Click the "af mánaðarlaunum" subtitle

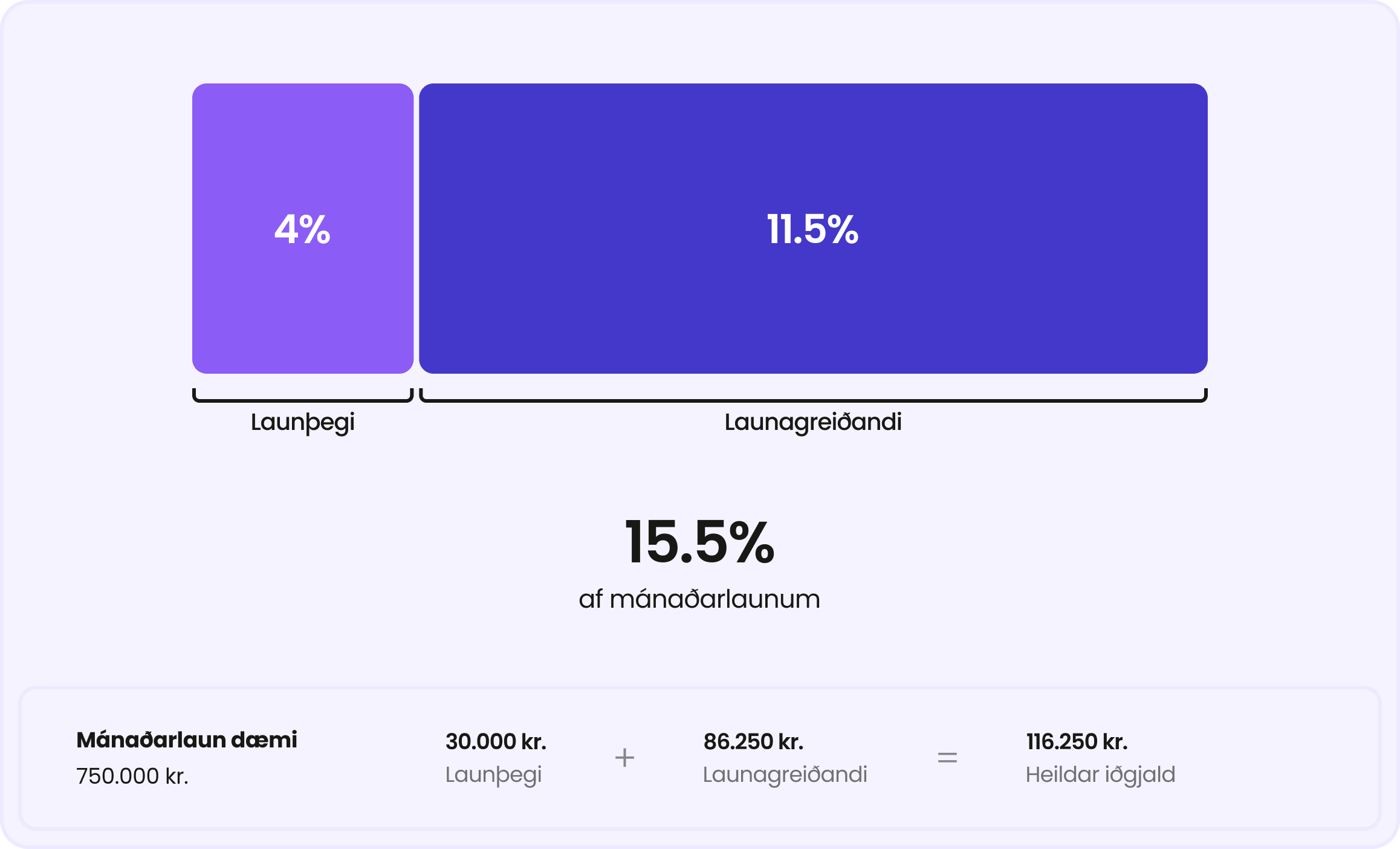pyautogui.click(x=699, y=599)
